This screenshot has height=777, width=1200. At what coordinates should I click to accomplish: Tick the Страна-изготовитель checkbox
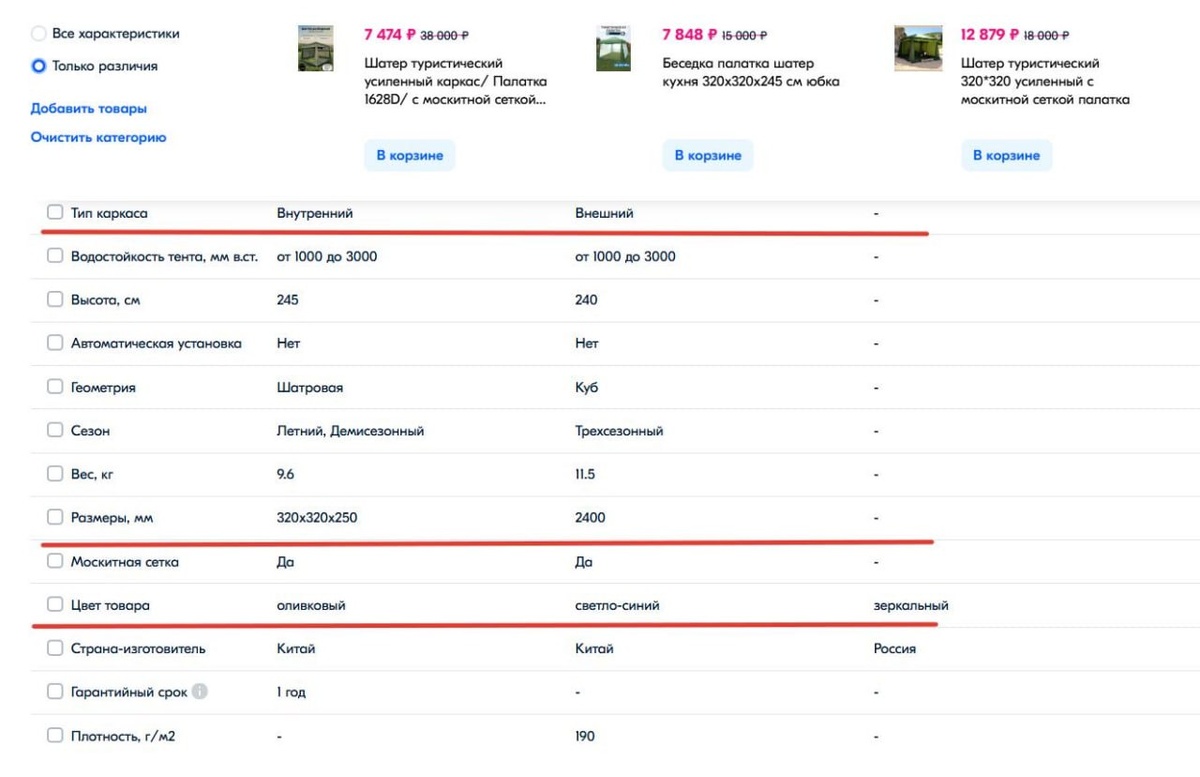click(55, 648)
